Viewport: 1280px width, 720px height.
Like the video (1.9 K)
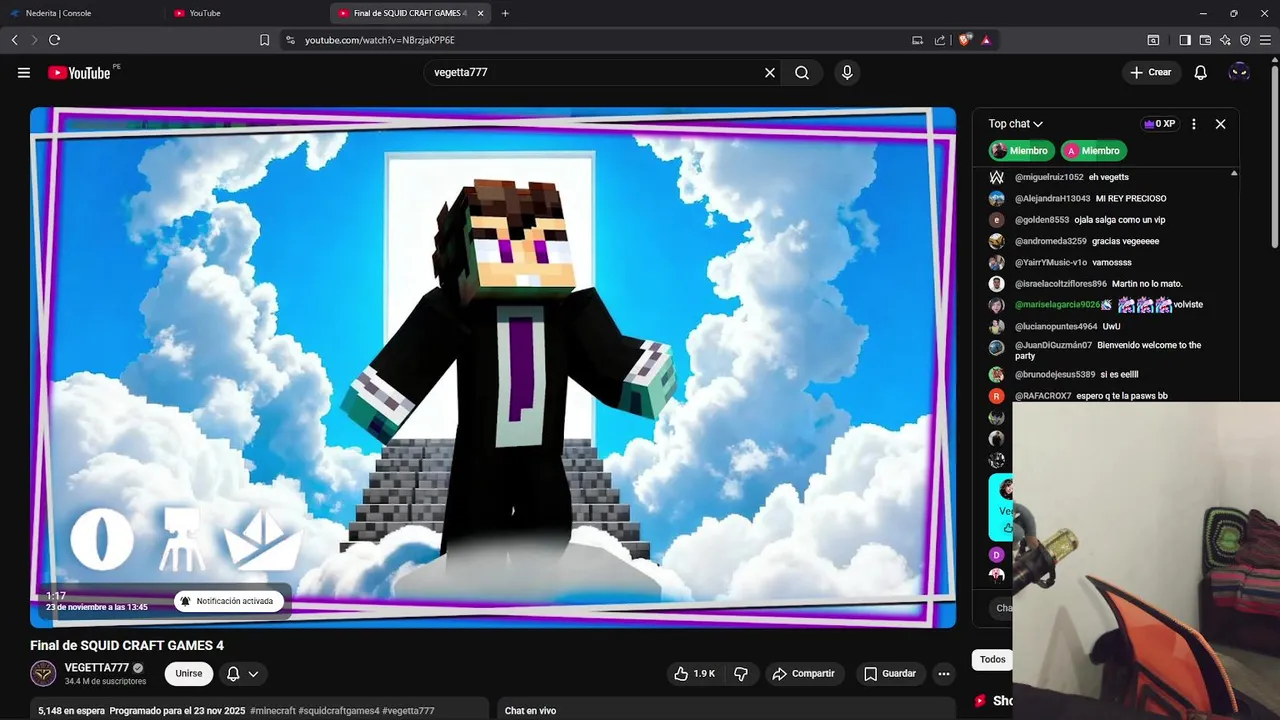(695, 674)
